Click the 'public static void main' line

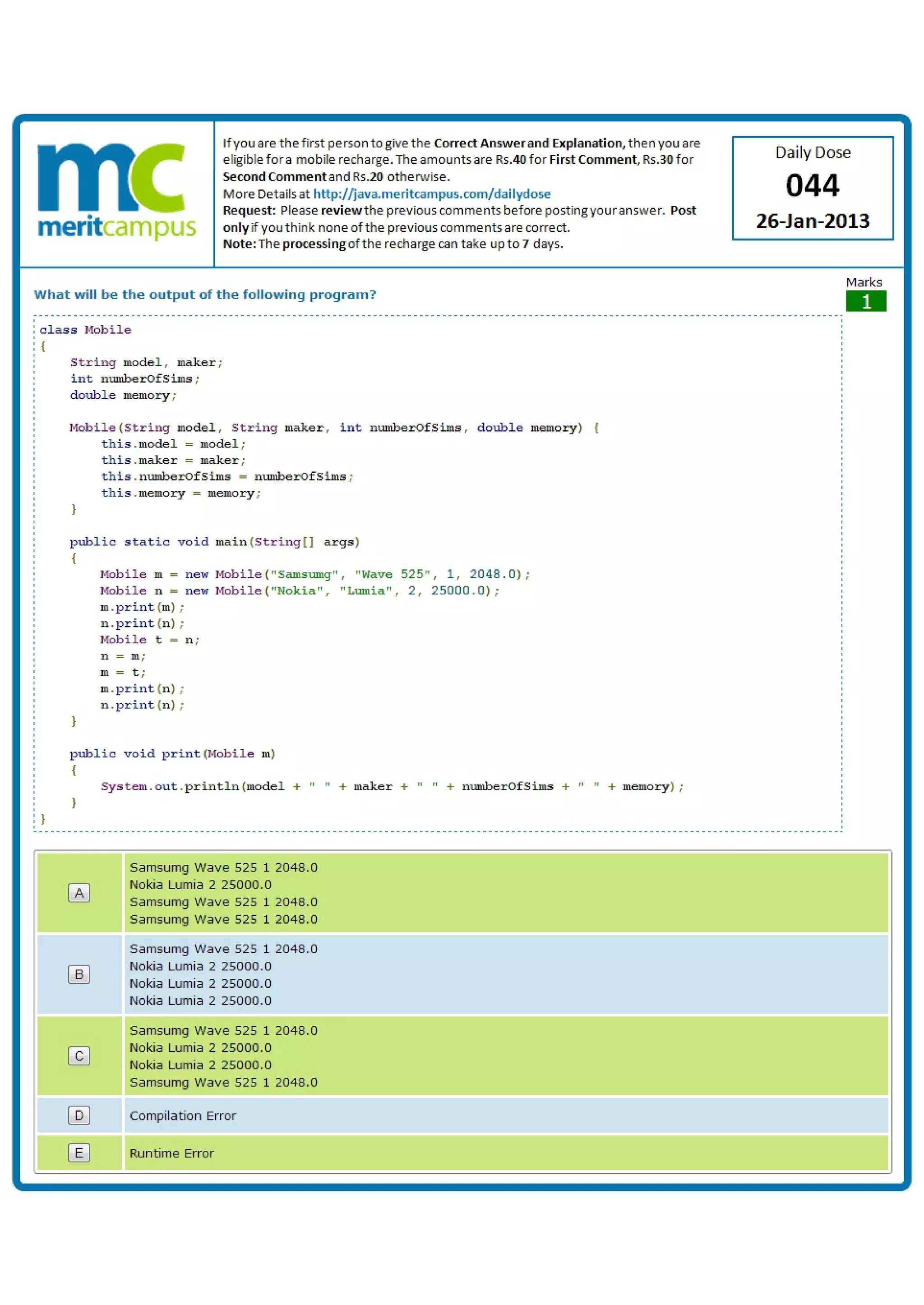(214, 542)
